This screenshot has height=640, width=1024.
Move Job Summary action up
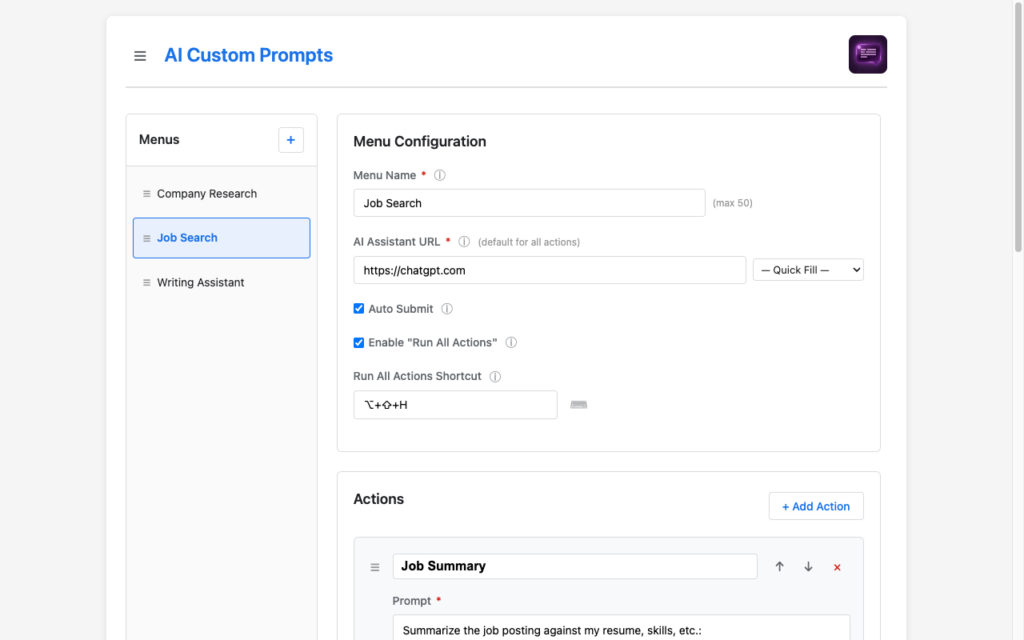[779, 566]
